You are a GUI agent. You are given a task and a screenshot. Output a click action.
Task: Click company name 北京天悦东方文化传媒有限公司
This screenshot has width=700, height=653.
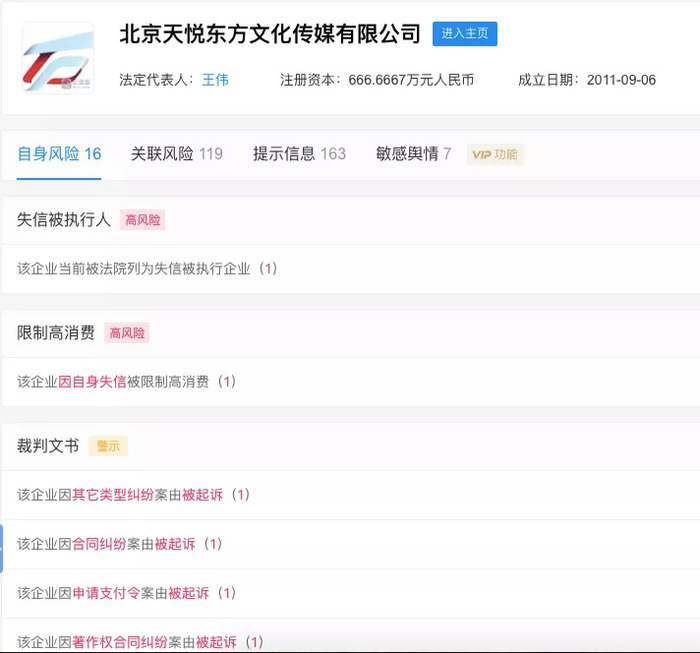tap(270, 34)
